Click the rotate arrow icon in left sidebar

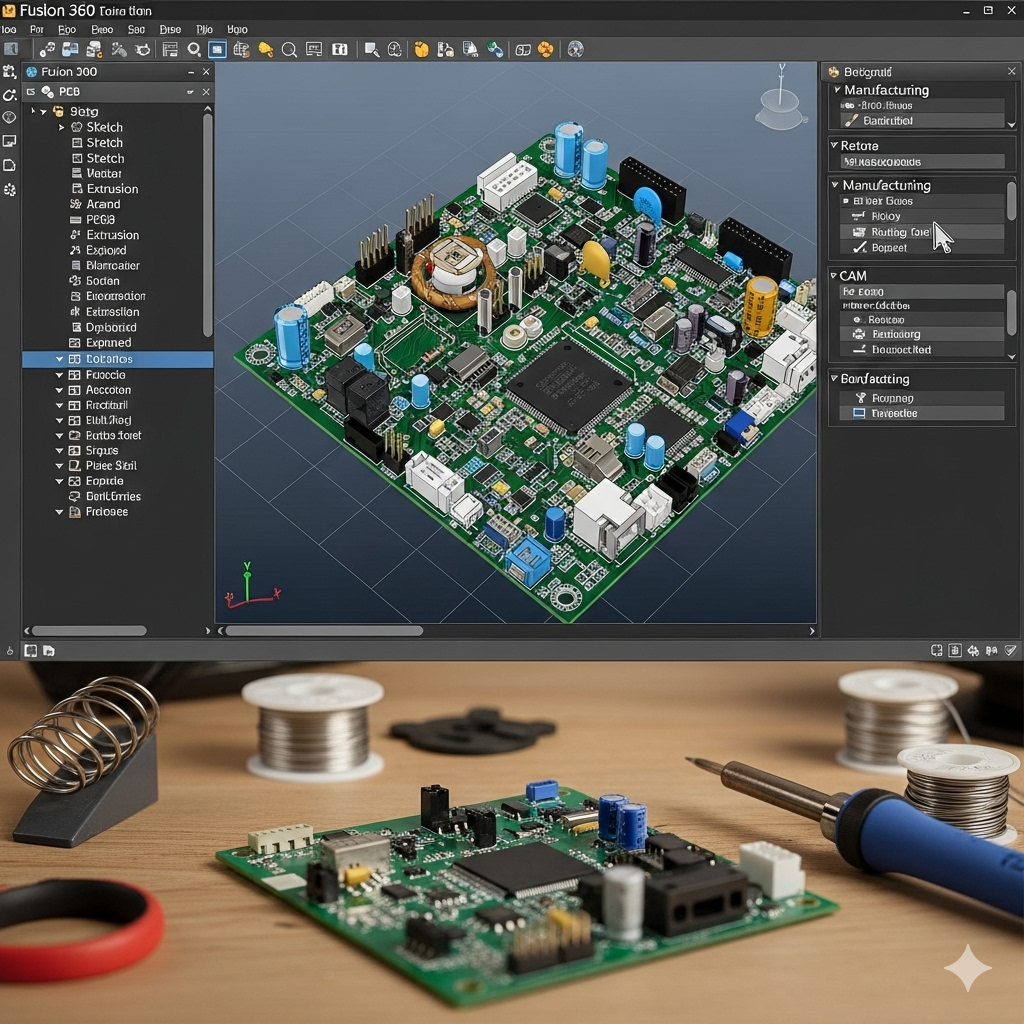coord(9,95)
